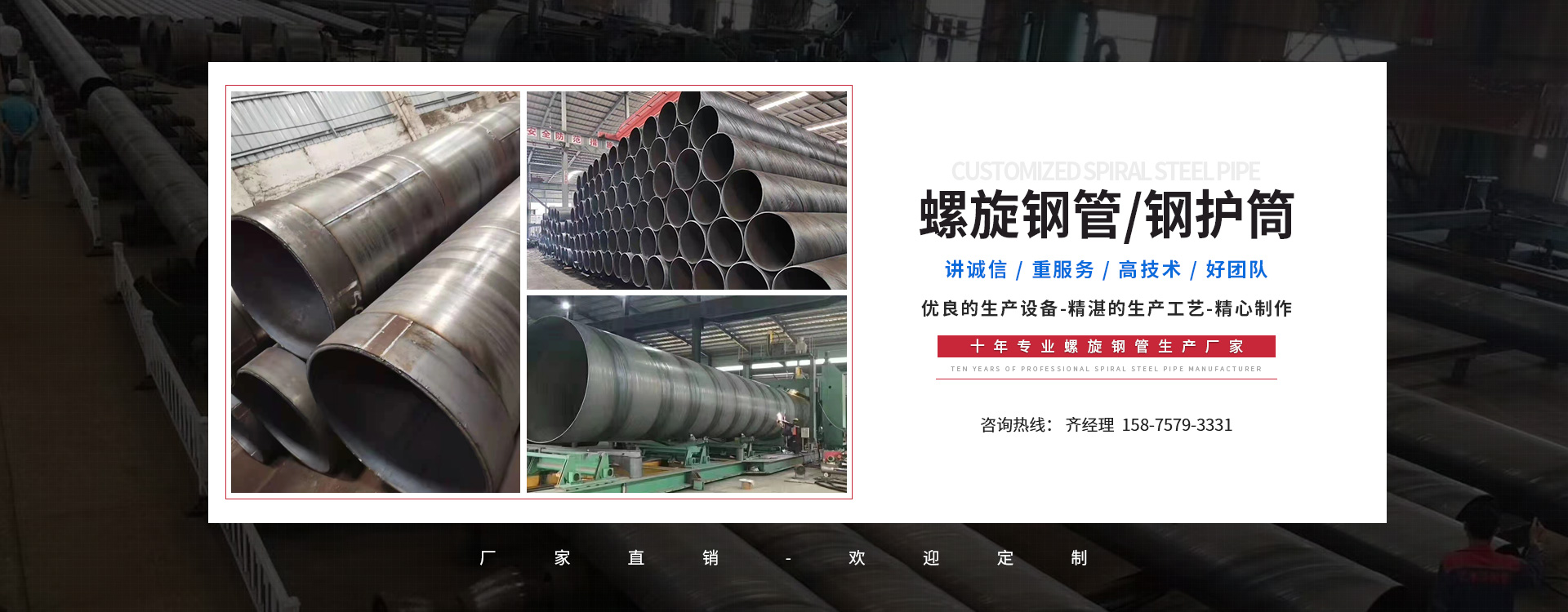Click the red 十年专业螺旋钢管生产厂家 banner
Viewport: 1568px width, 612px height.
pyautogui.click(x=1106, y=346)
